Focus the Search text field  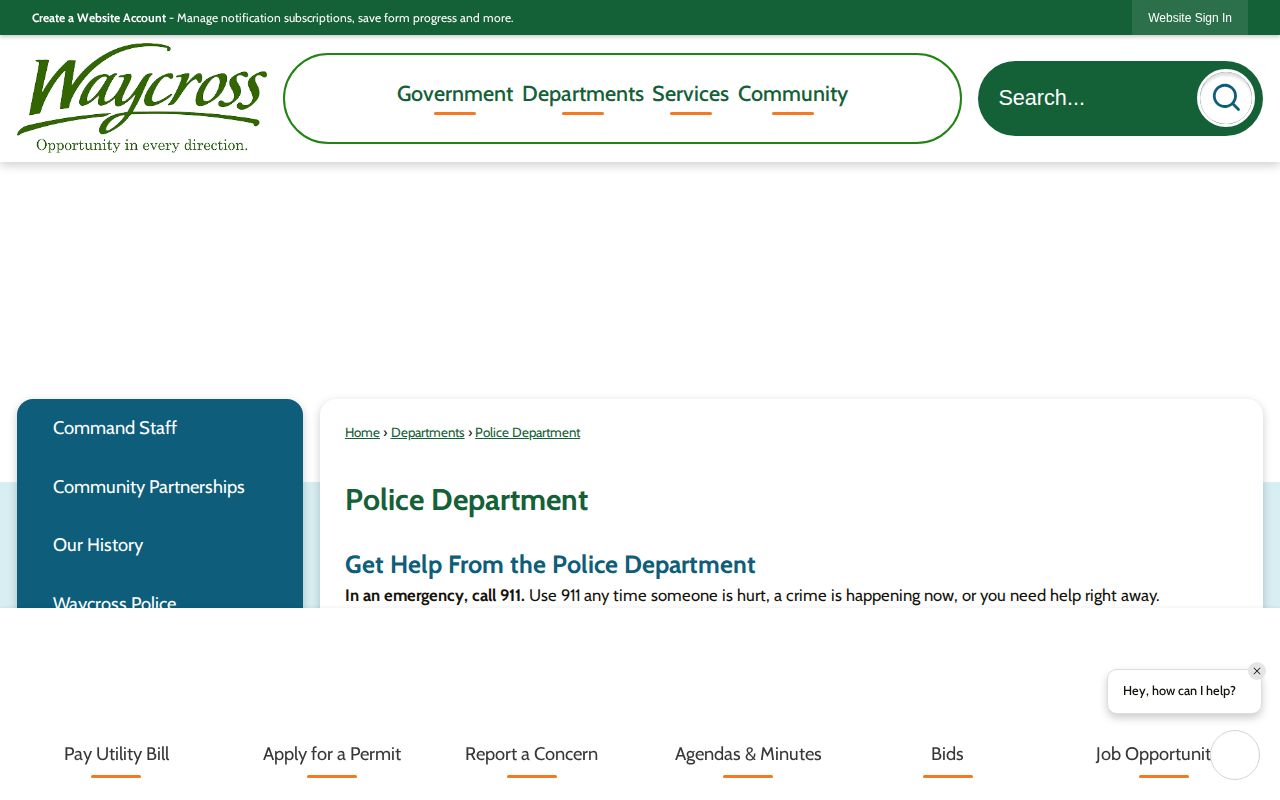1090,98
